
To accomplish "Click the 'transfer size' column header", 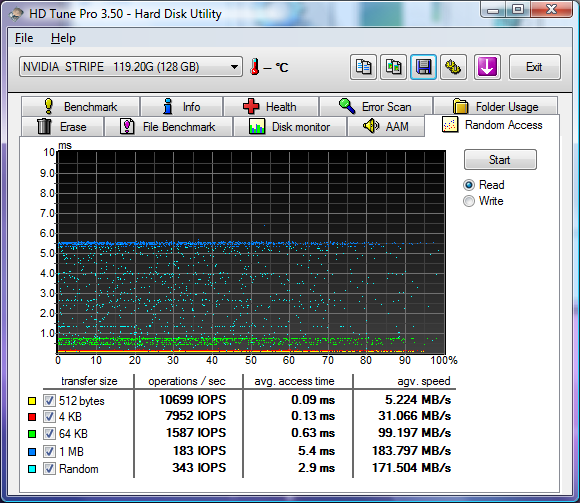I will tap(89, 381).
